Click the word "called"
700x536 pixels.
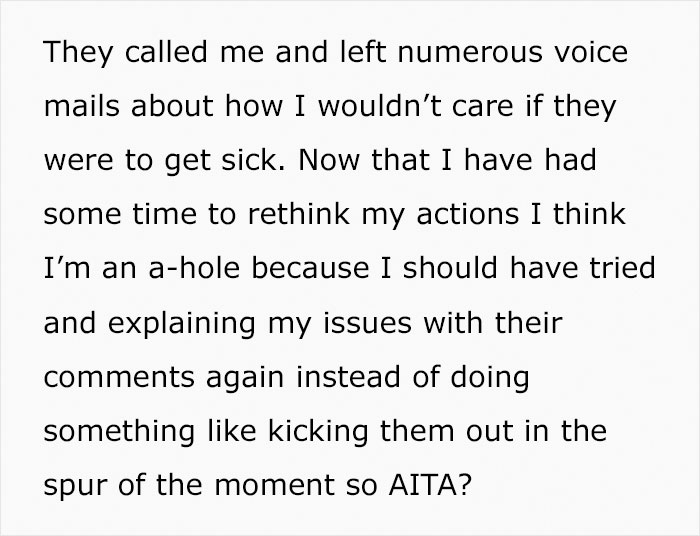pos(166,51)
